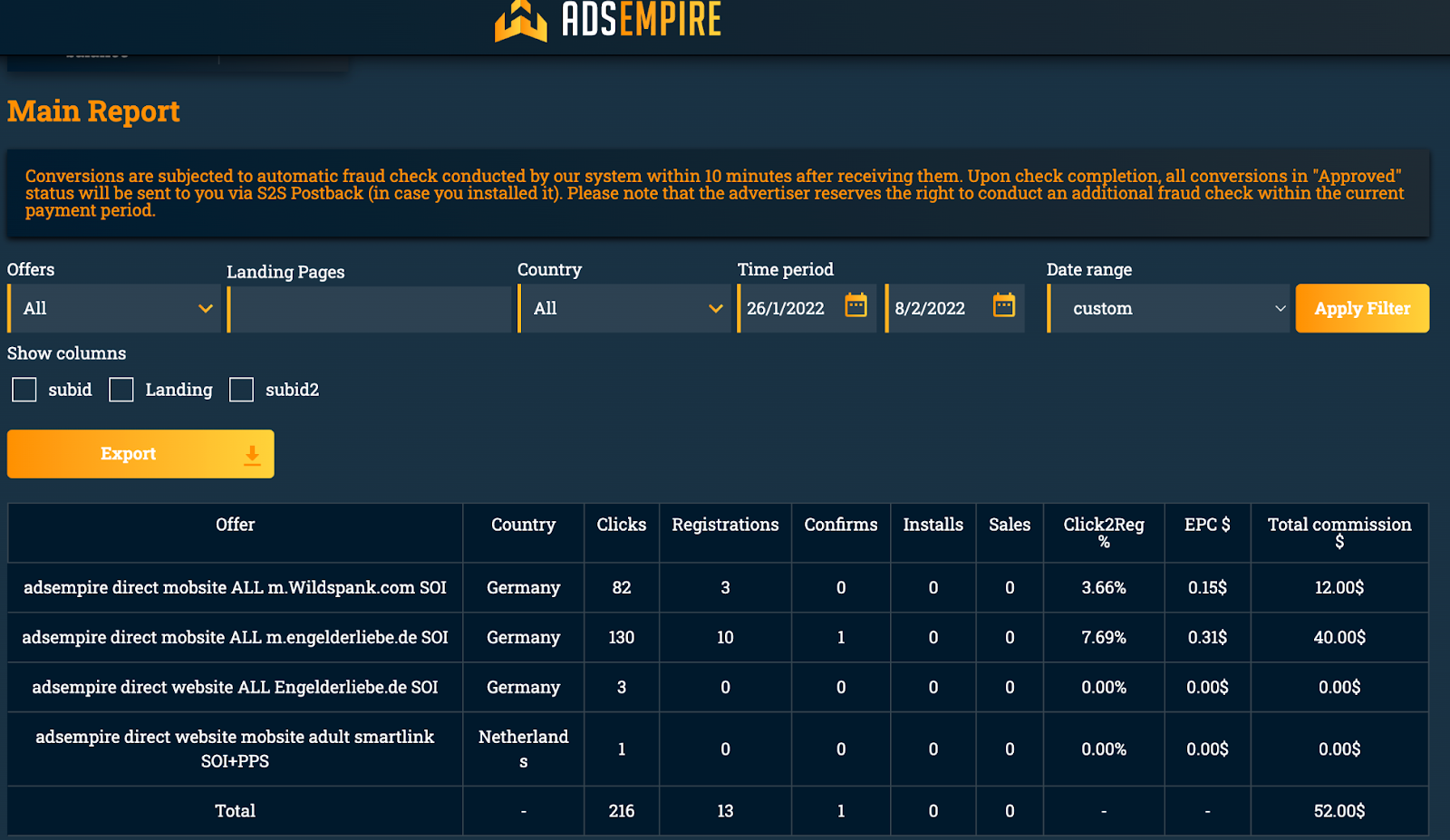The width and height of the screenshot is (1450, 840).
Task: Enable the subid2 column checkbox
Action: (241, 390)
